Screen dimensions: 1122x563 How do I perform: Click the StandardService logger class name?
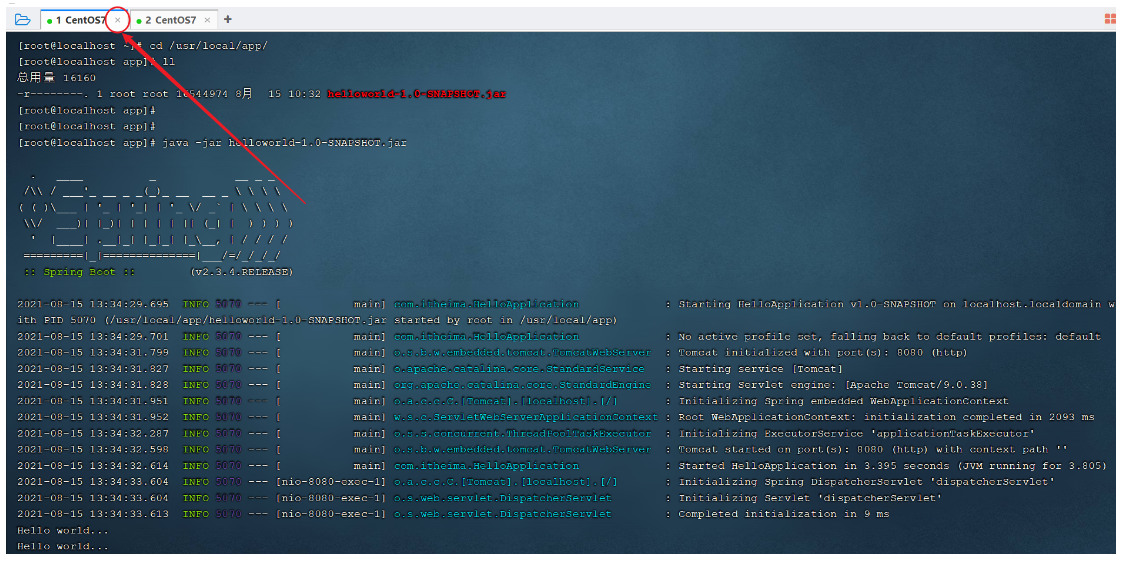coord(519,369)
